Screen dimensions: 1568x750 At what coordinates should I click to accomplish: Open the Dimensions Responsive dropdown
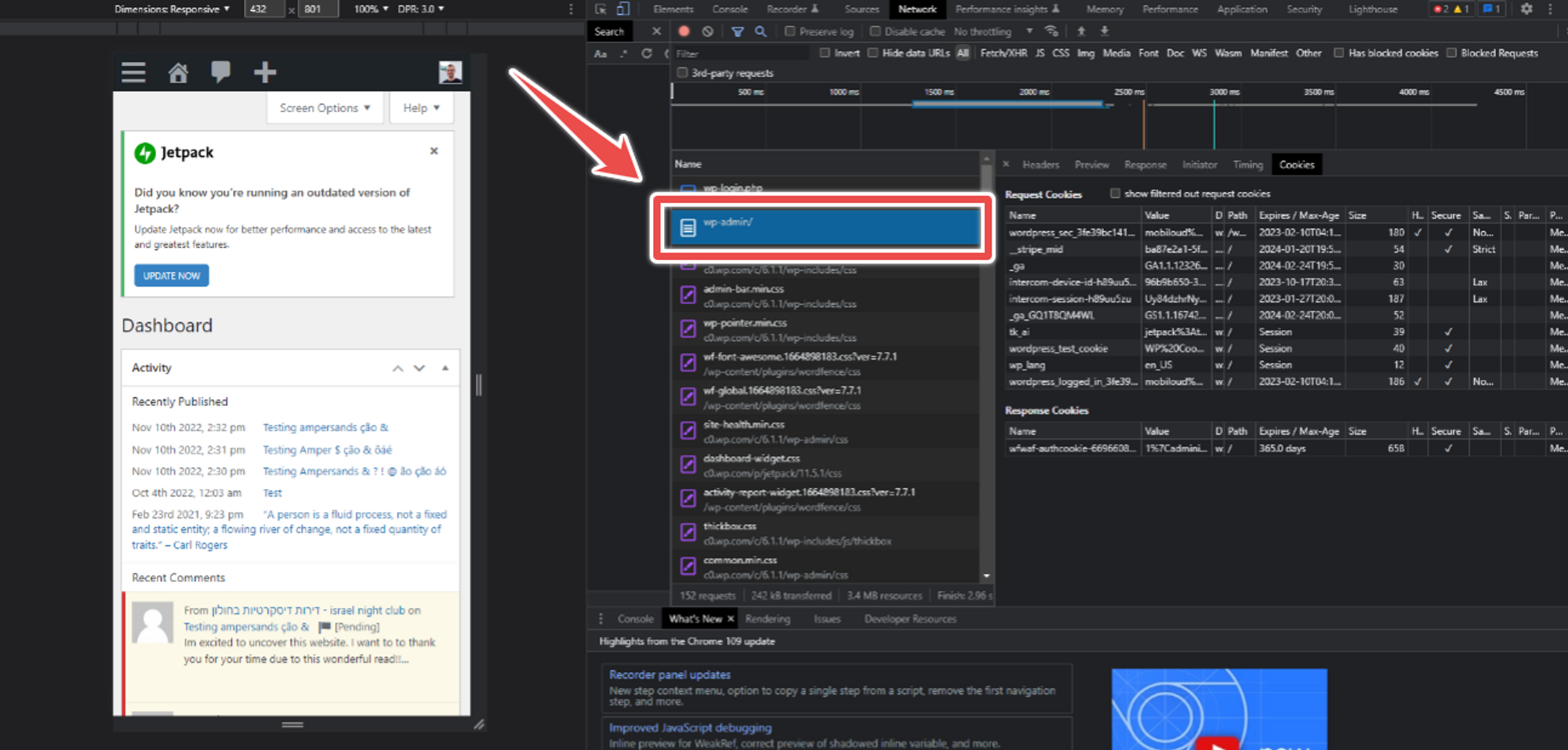[172, 9]
